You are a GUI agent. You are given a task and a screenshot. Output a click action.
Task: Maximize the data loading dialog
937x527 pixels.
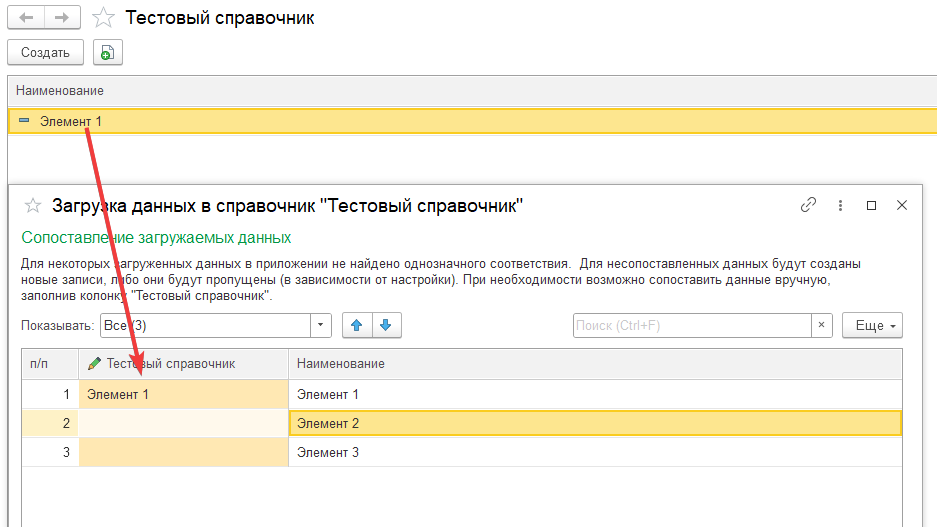(871, 205)
